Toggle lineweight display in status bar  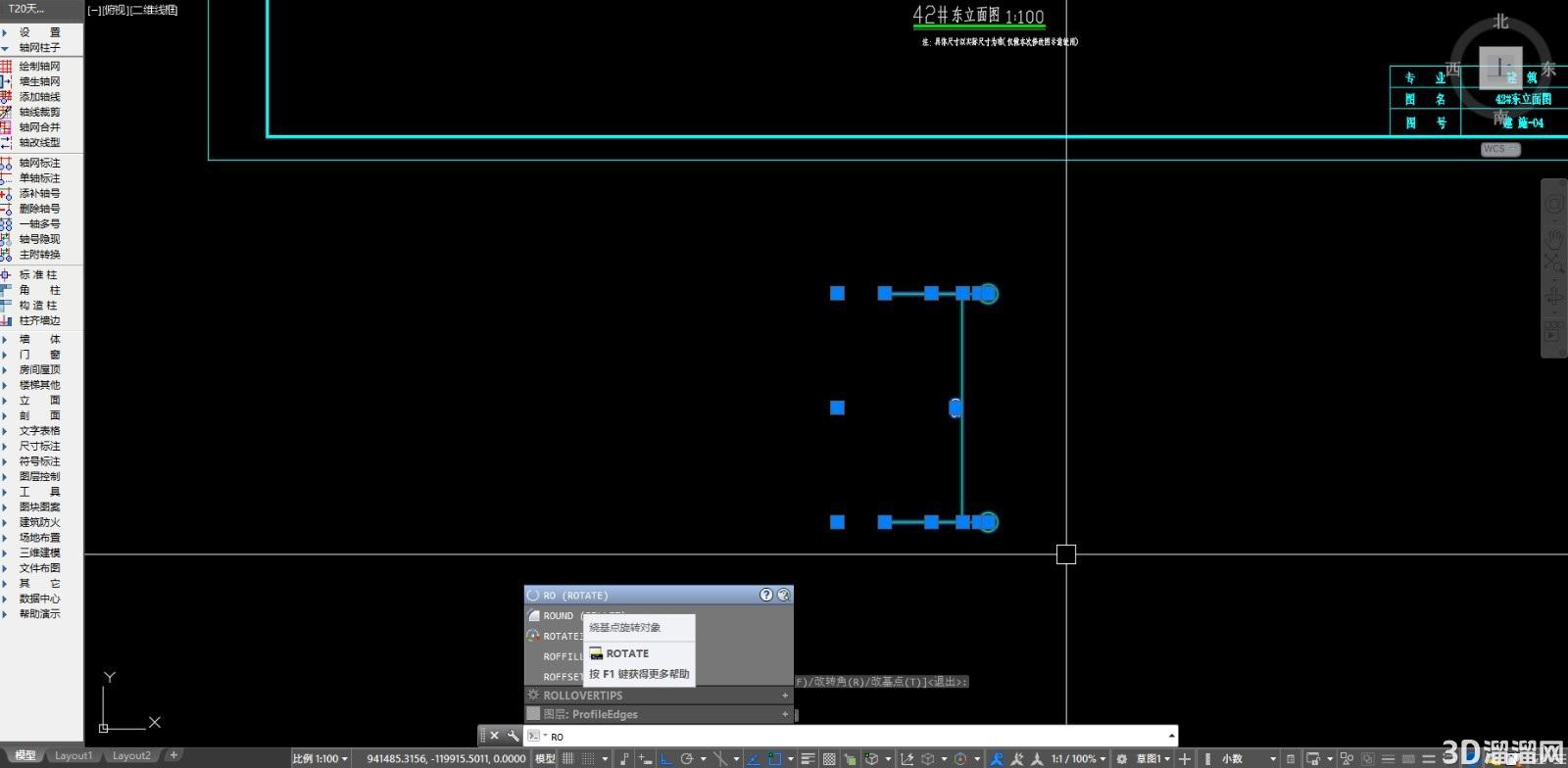(808, 758)
